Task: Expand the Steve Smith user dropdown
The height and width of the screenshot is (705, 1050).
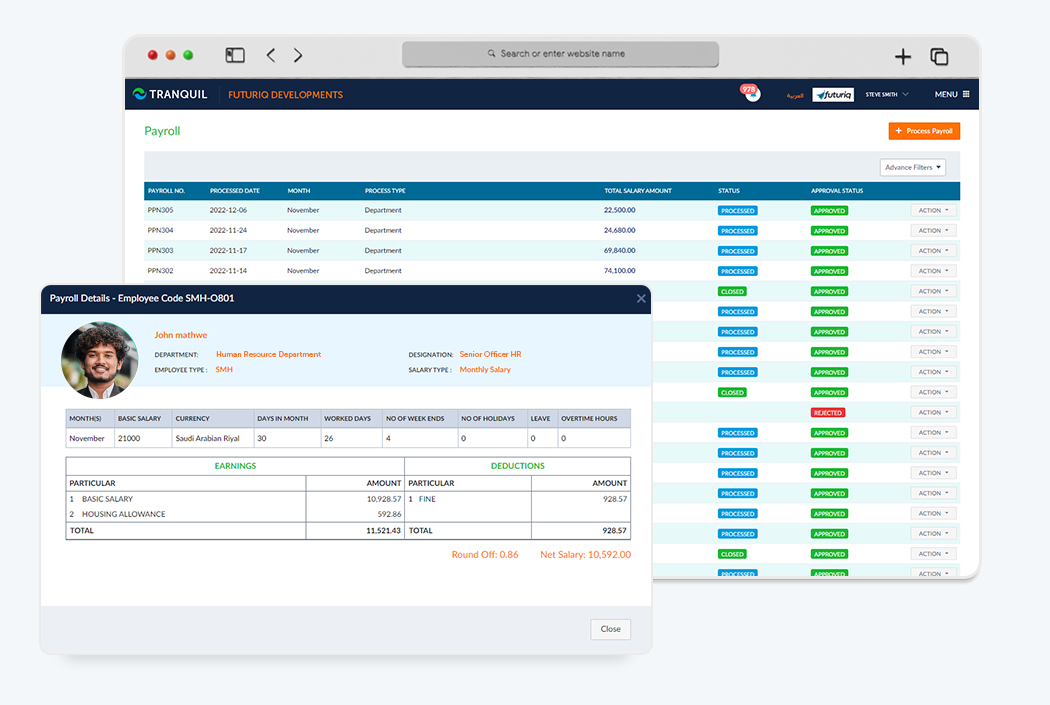Action: click(886, 95)
